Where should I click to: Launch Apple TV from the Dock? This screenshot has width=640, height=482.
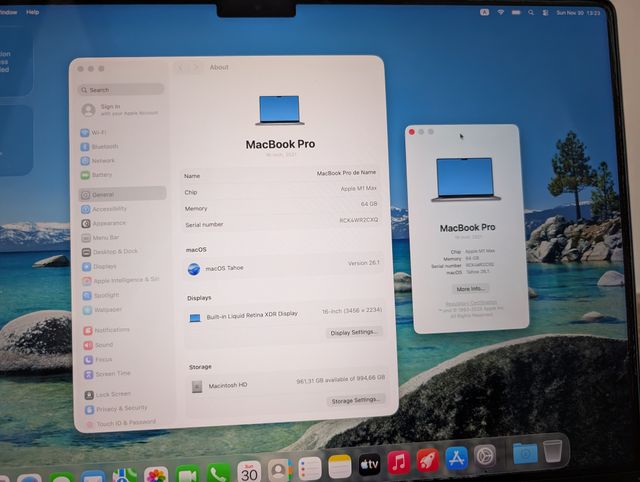369,464
